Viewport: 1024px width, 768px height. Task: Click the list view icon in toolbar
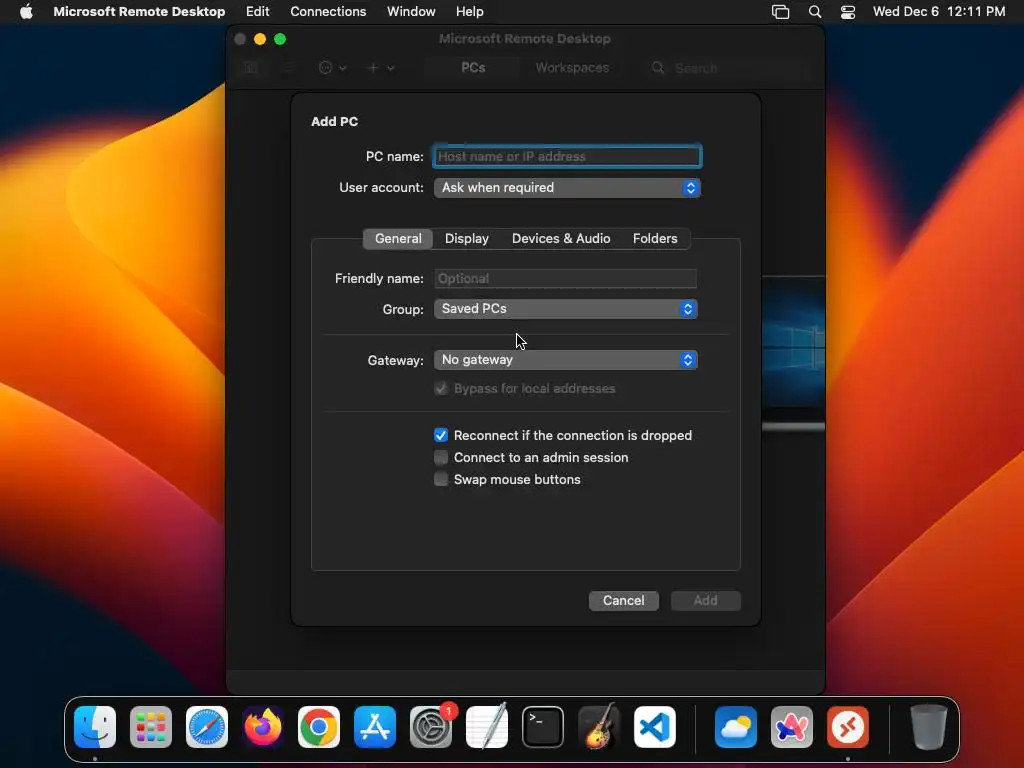click(x=287, y=68)
